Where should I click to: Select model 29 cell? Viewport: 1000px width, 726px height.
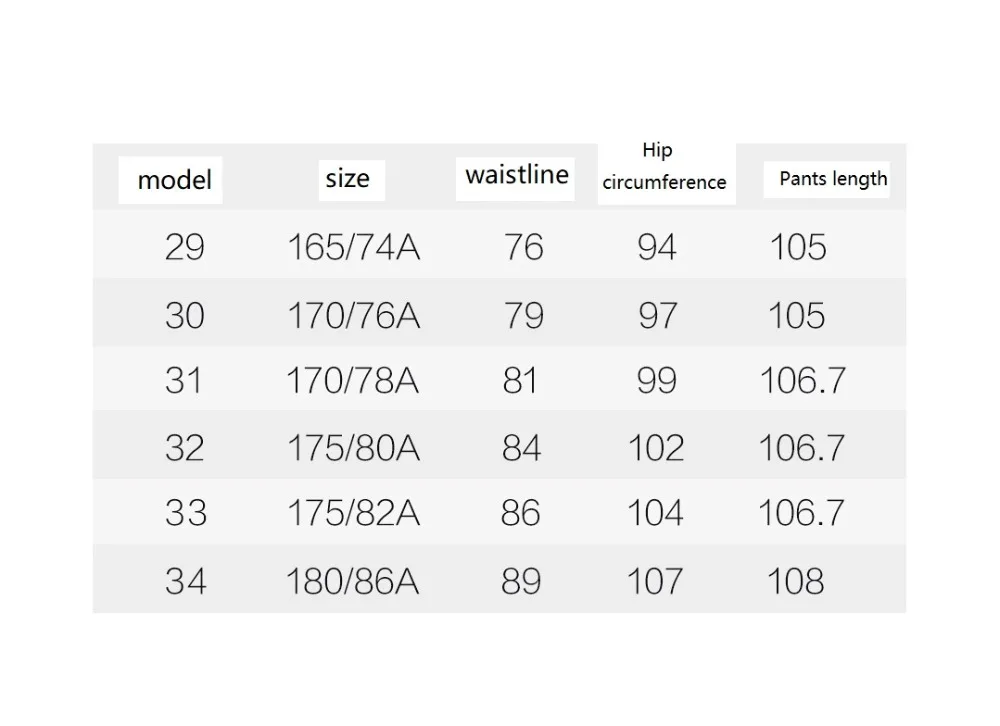[x=184, y=247]
